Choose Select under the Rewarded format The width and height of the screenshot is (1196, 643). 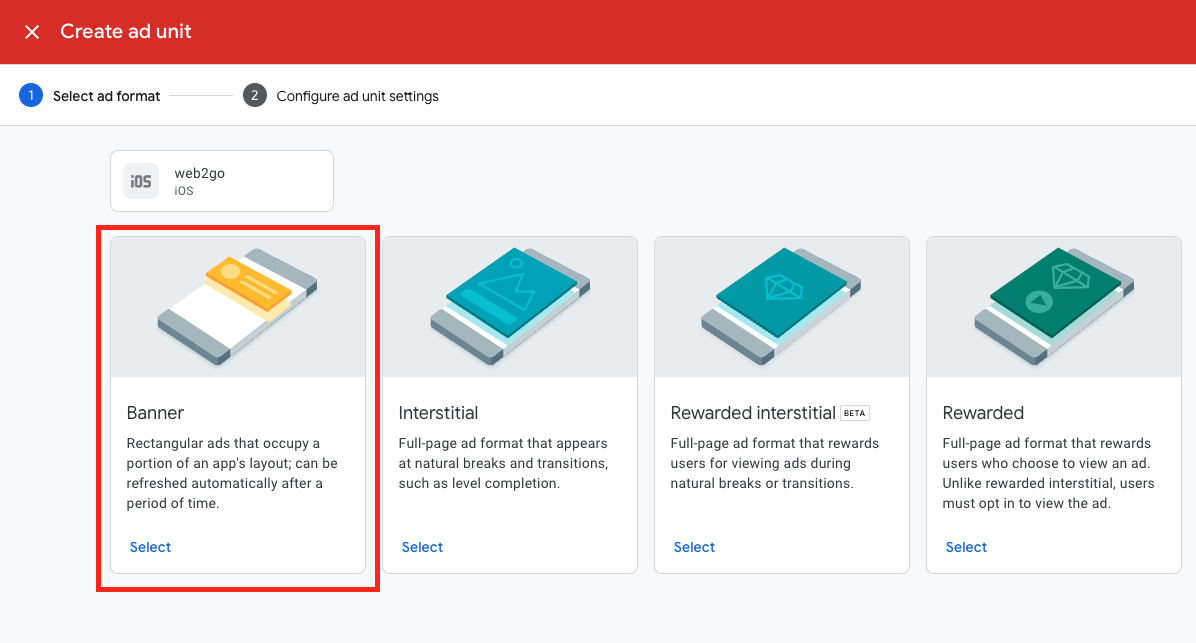pos(967,547)
